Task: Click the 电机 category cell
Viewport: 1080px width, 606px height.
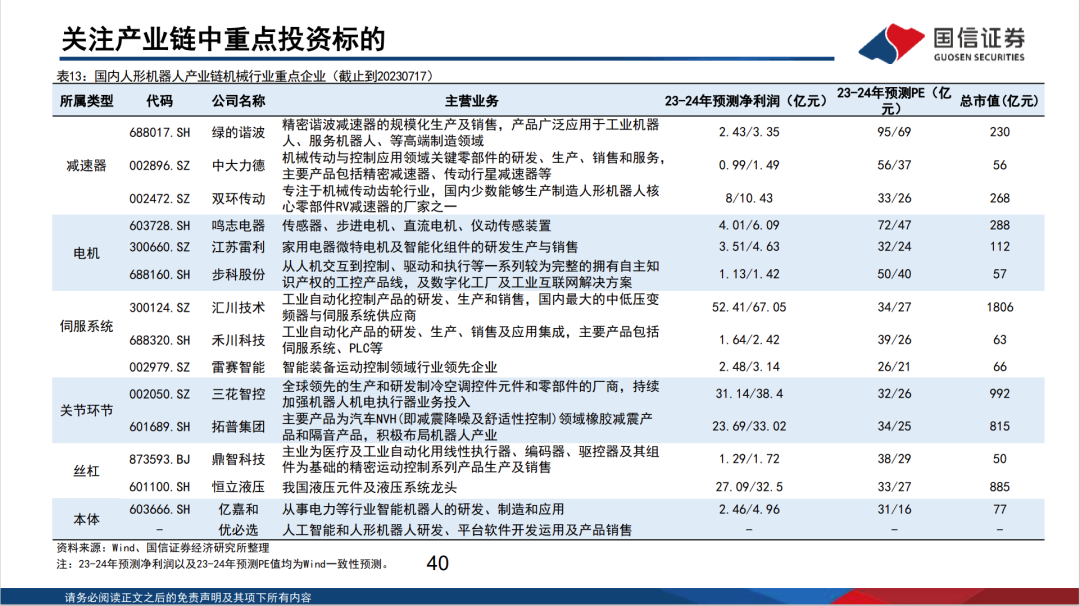Action: (x=86, y=253)
